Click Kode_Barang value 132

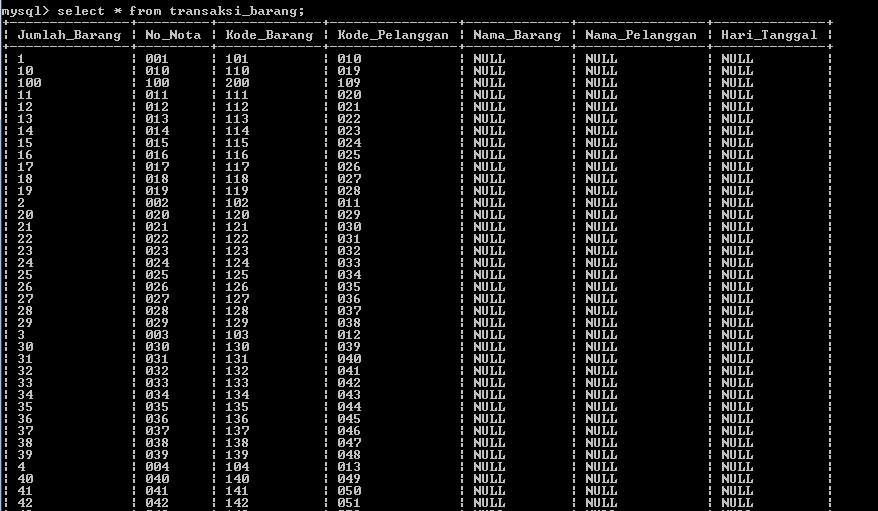[237, 371]
